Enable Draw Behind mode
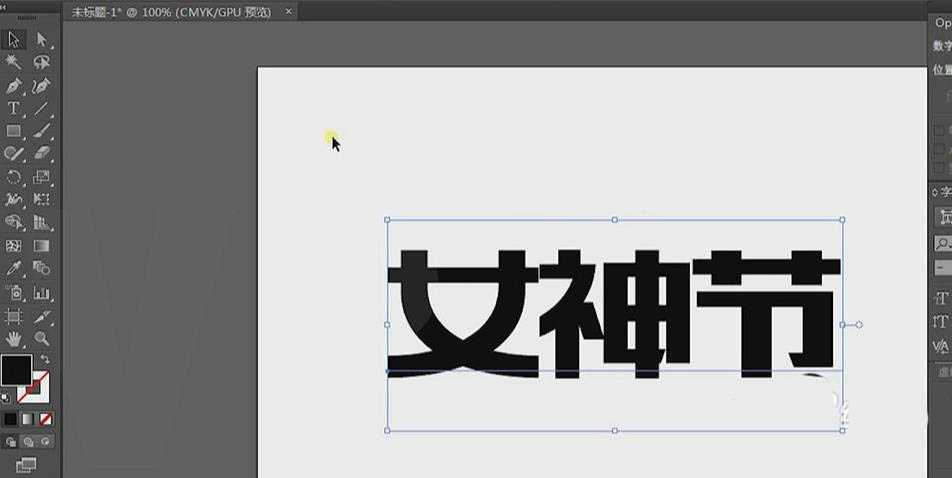952x478 pixels. (x=27, y=441)
